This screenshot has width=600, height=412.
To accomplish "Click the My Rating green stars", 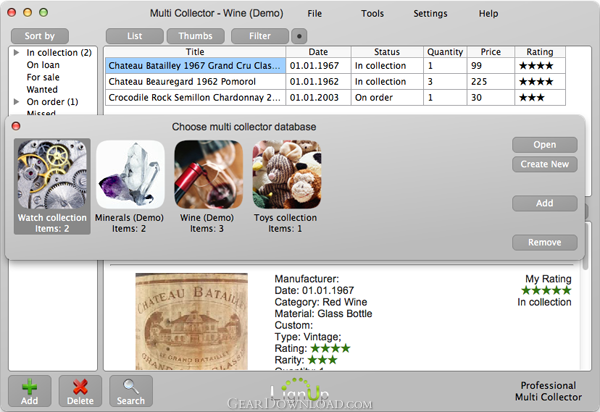I will pos(546,290).
